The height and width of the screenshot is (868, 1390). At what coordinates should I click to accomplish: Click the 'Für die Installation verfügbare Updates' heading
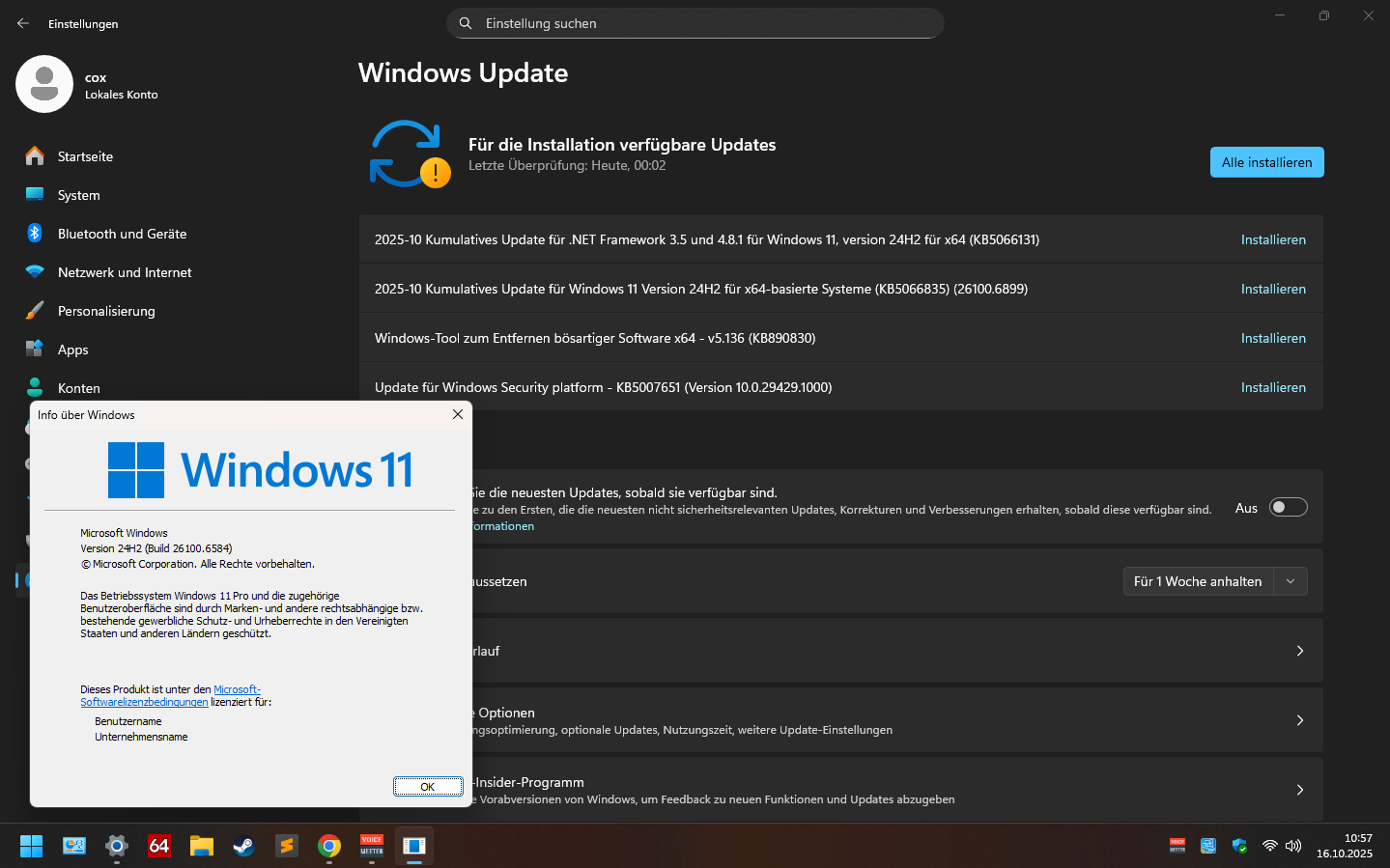coord(622,145)
